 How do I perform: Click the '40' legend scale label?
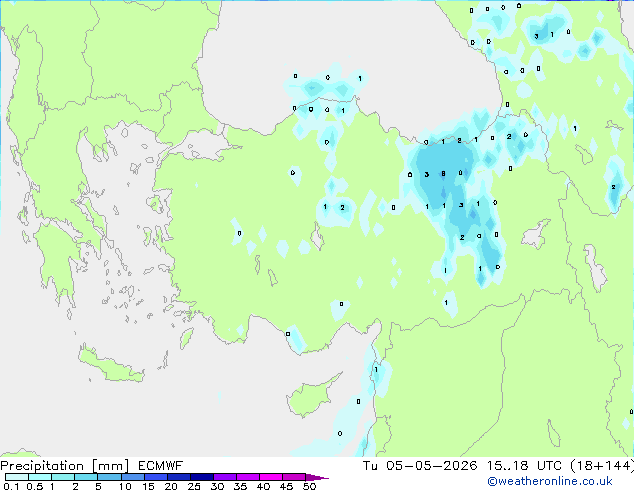263,486
